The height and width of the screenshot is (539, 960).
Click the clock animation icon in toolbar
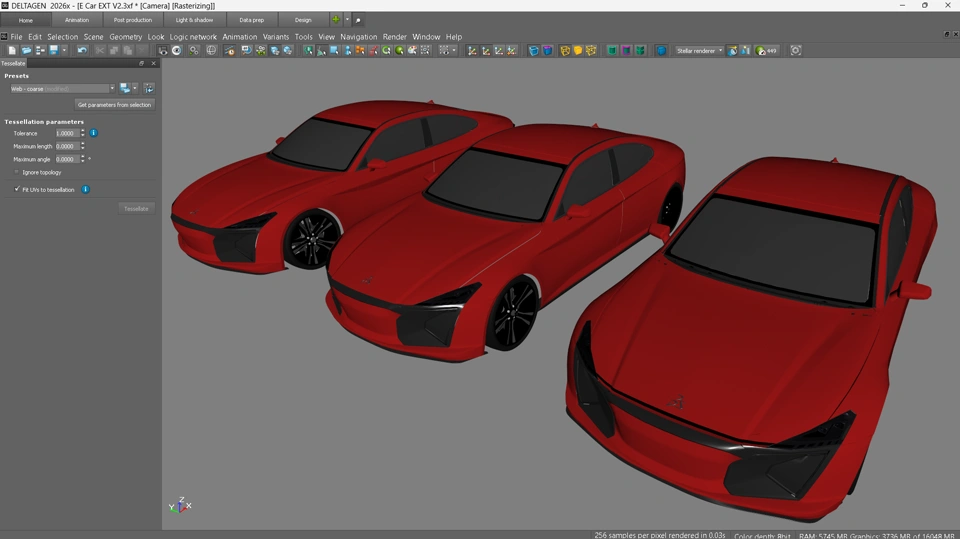[x=230, y=50]
